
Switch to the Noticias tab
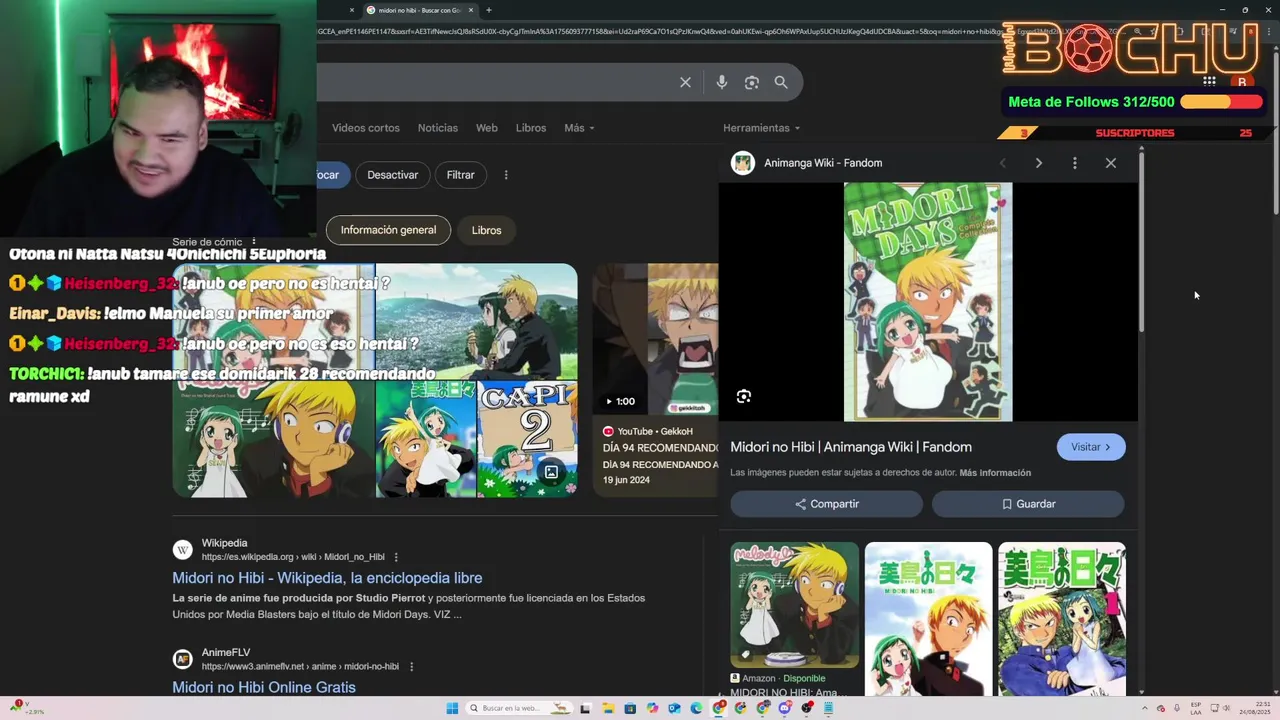coord(438,128)
